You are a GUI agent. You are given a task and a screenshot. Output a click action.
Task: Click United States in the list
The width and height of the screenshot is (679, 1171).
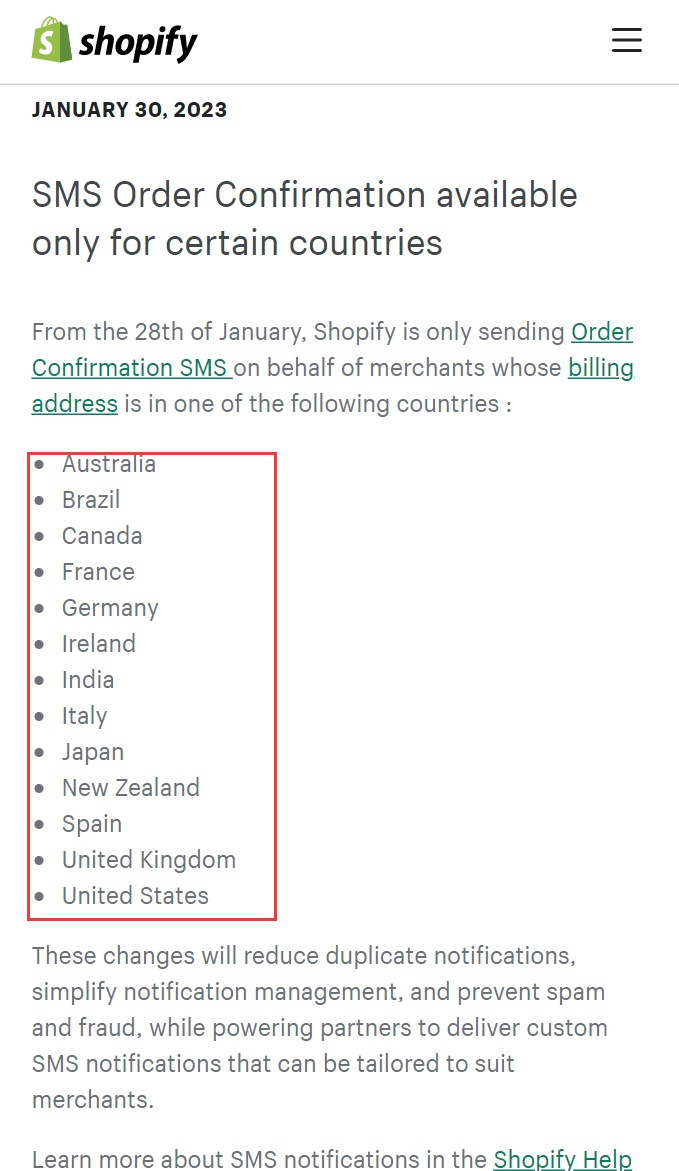[135, 896]
